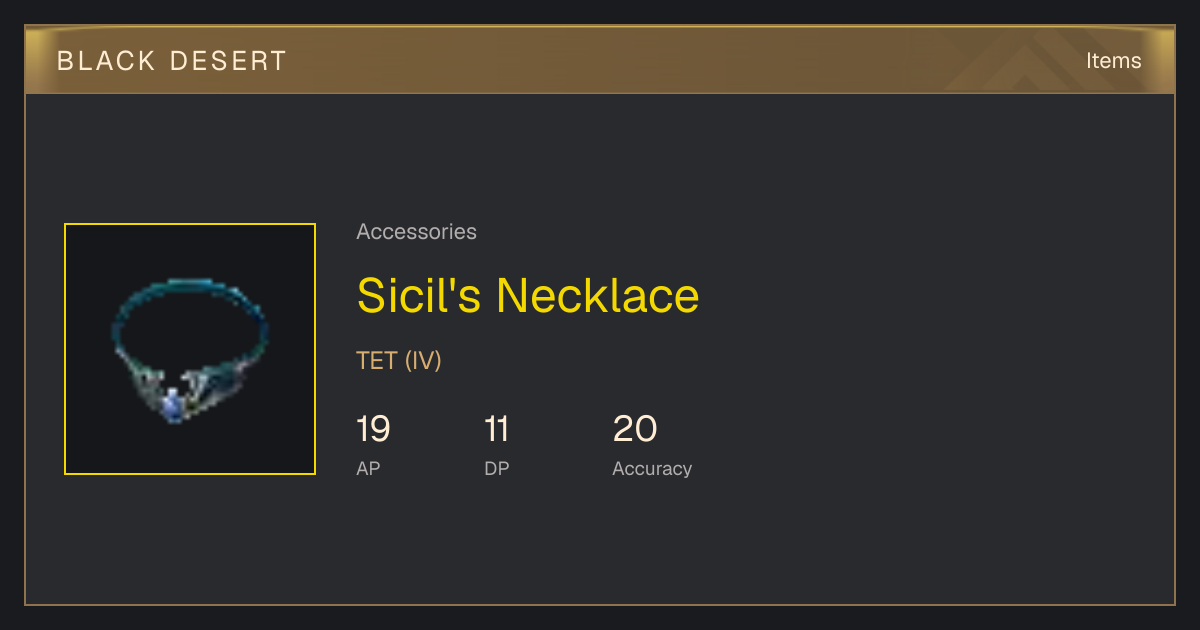Click the Sicil's Necklace item icon
The image size is (1200, 630).
tap(190, 349)
